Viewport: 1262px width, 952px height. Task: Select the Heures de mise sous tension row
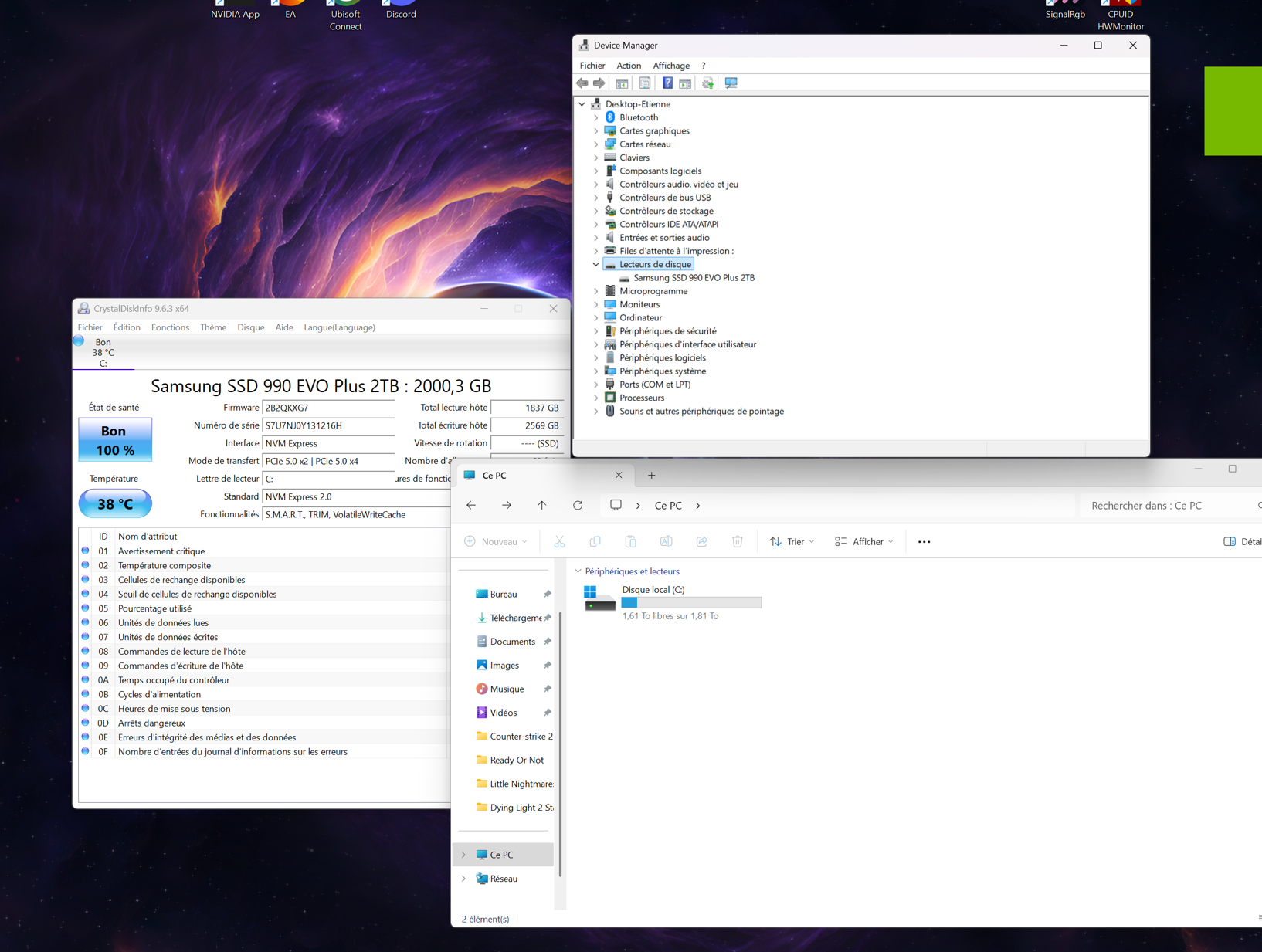(x=263, y=709)
